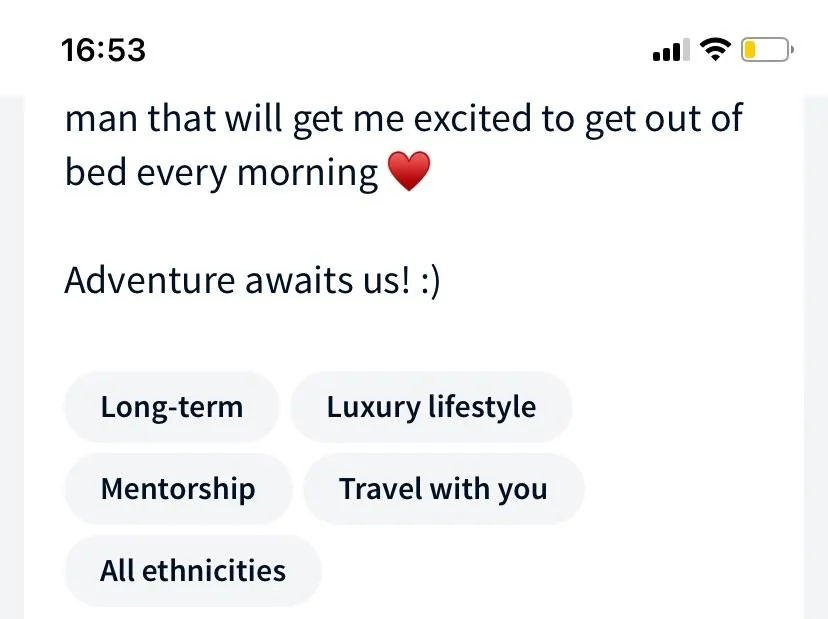
Task: Tap the word 'Luxury' in the tag
Action: (373, 408)
